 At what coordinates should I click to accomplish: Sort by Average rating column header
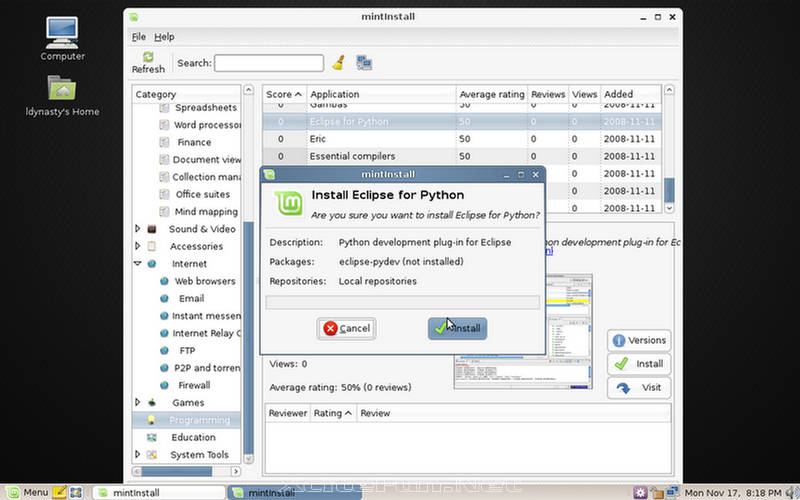491,94
